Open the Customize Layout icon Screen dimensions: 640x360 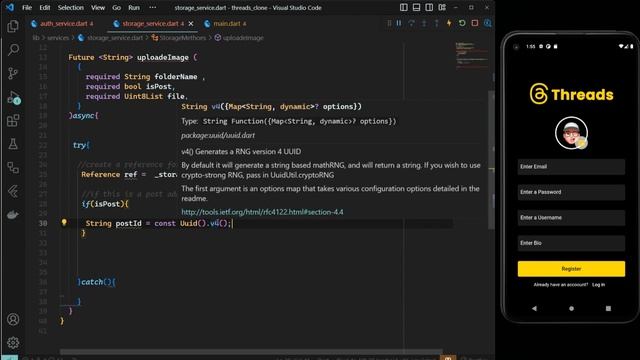coord(442,7)
